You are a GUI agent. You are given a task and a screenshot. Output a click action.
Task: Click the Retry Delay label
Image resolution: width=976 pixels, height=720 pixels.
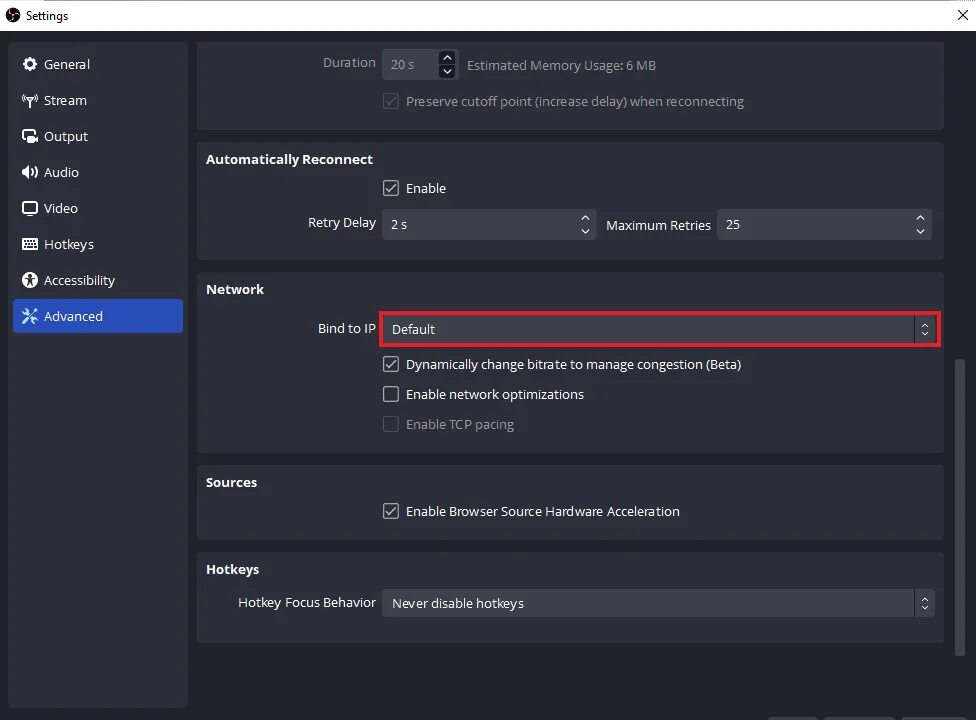pyautogui.click(x=342, y=223)
